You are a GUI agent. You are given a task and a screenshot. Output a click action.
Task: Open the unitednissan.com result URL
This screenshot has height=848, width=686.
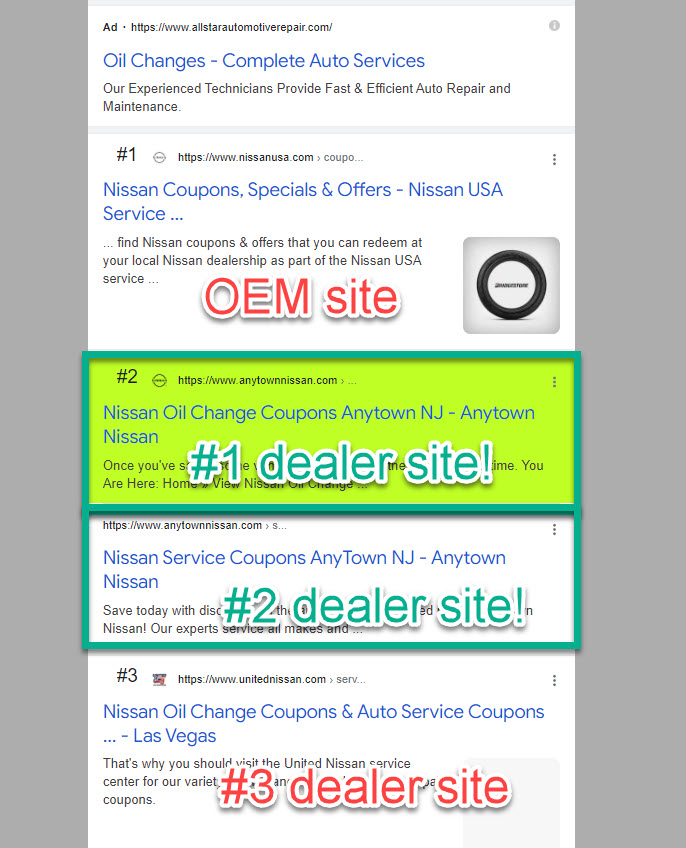(x=272, y=679)
